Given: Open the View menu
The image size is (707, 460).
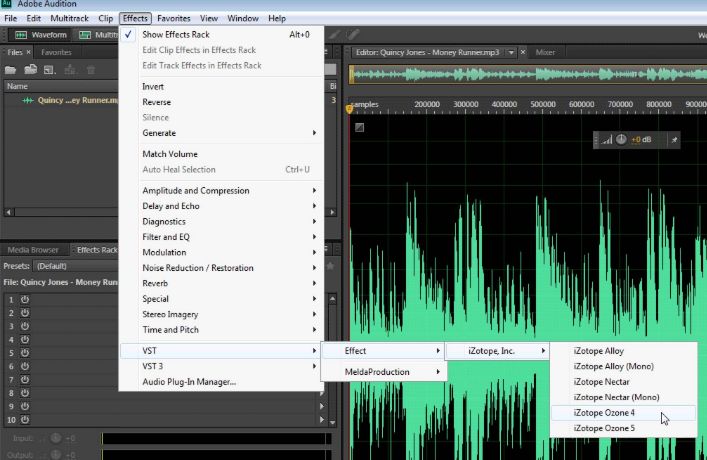Looking at the screenshot, I should (209, 18).
